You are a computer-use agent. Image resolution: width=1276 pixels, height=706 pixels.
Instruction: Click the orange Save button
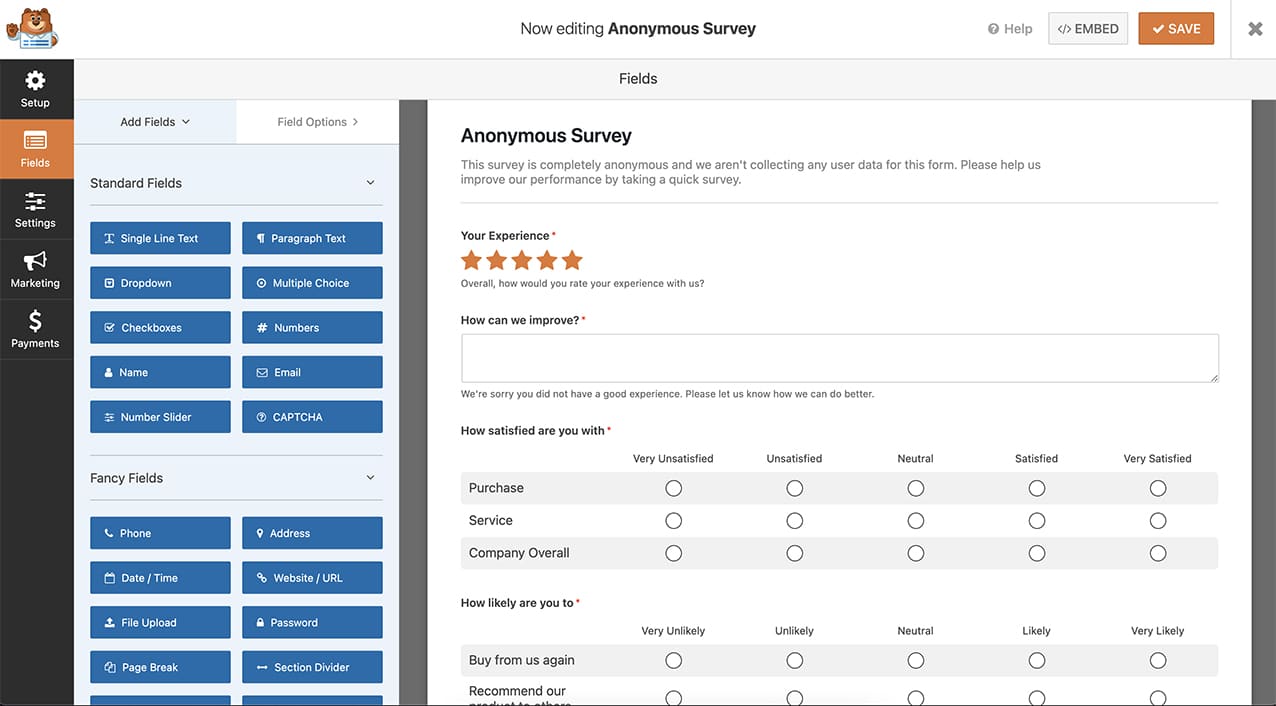click(x=1176, y=29)
